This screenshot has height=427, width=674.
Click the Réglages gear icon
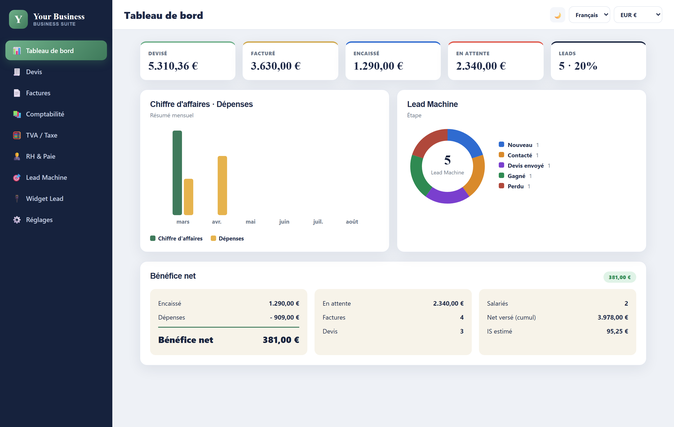tap(17, 220)
